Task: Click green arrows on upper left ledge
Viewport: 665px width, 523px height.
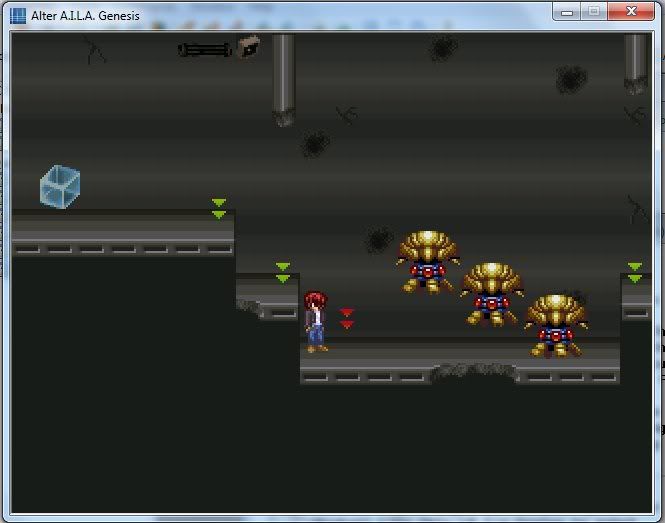Action: [219, 209]
